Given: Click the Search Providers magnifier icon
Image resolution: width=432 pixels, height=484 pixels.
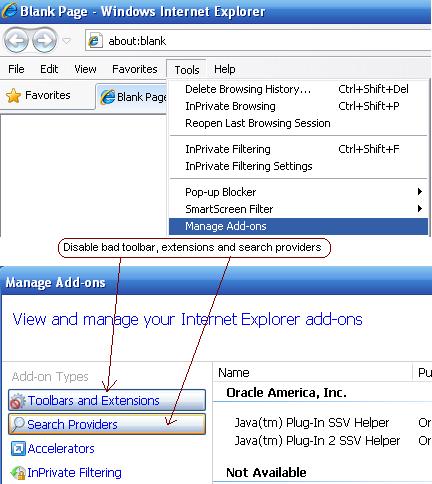Looking at the screenshot, I should point(18,424).
